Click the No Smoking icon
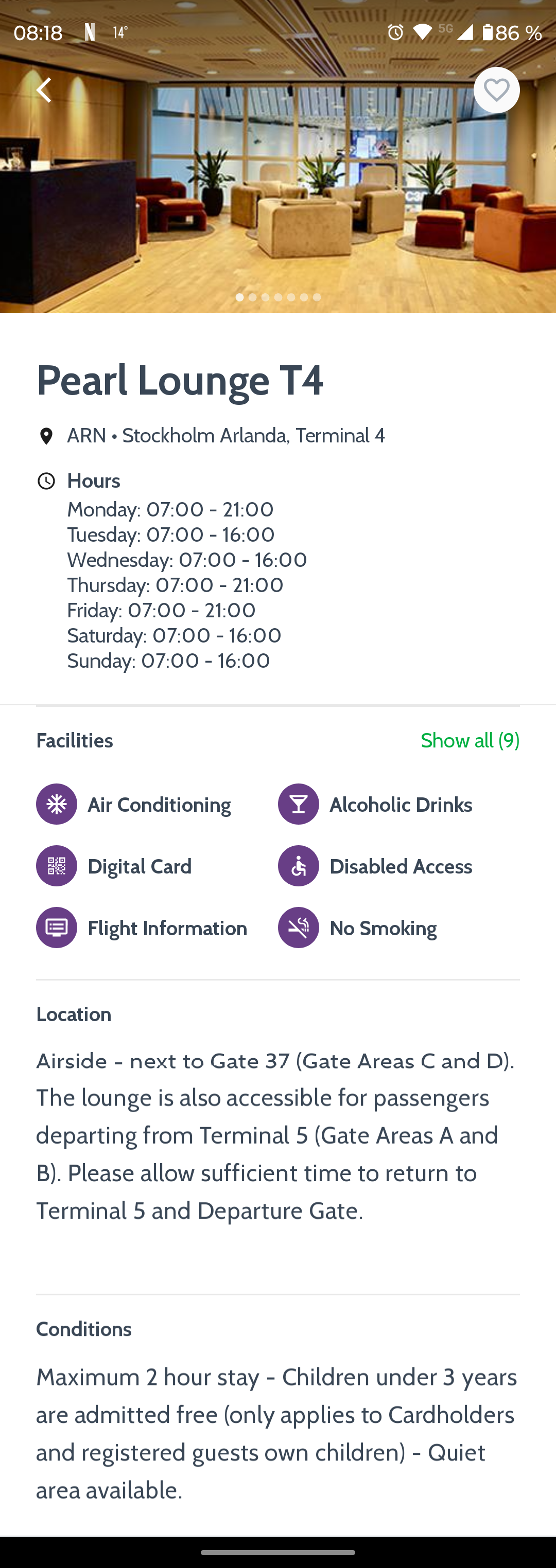This screenshot has width=556, height=1568. coord(299,928)
